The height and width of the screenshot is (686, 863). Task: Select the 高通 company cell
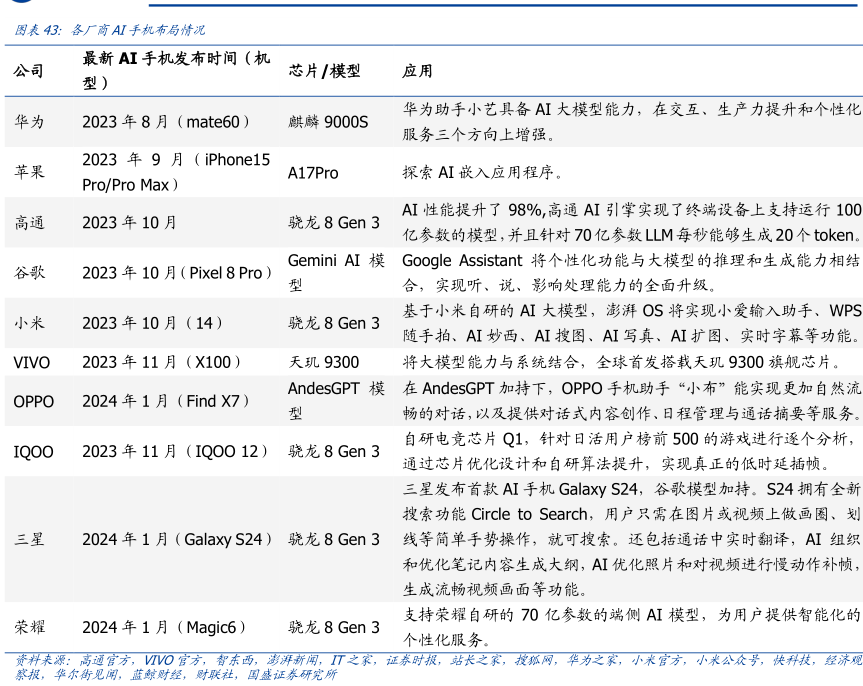29,222
